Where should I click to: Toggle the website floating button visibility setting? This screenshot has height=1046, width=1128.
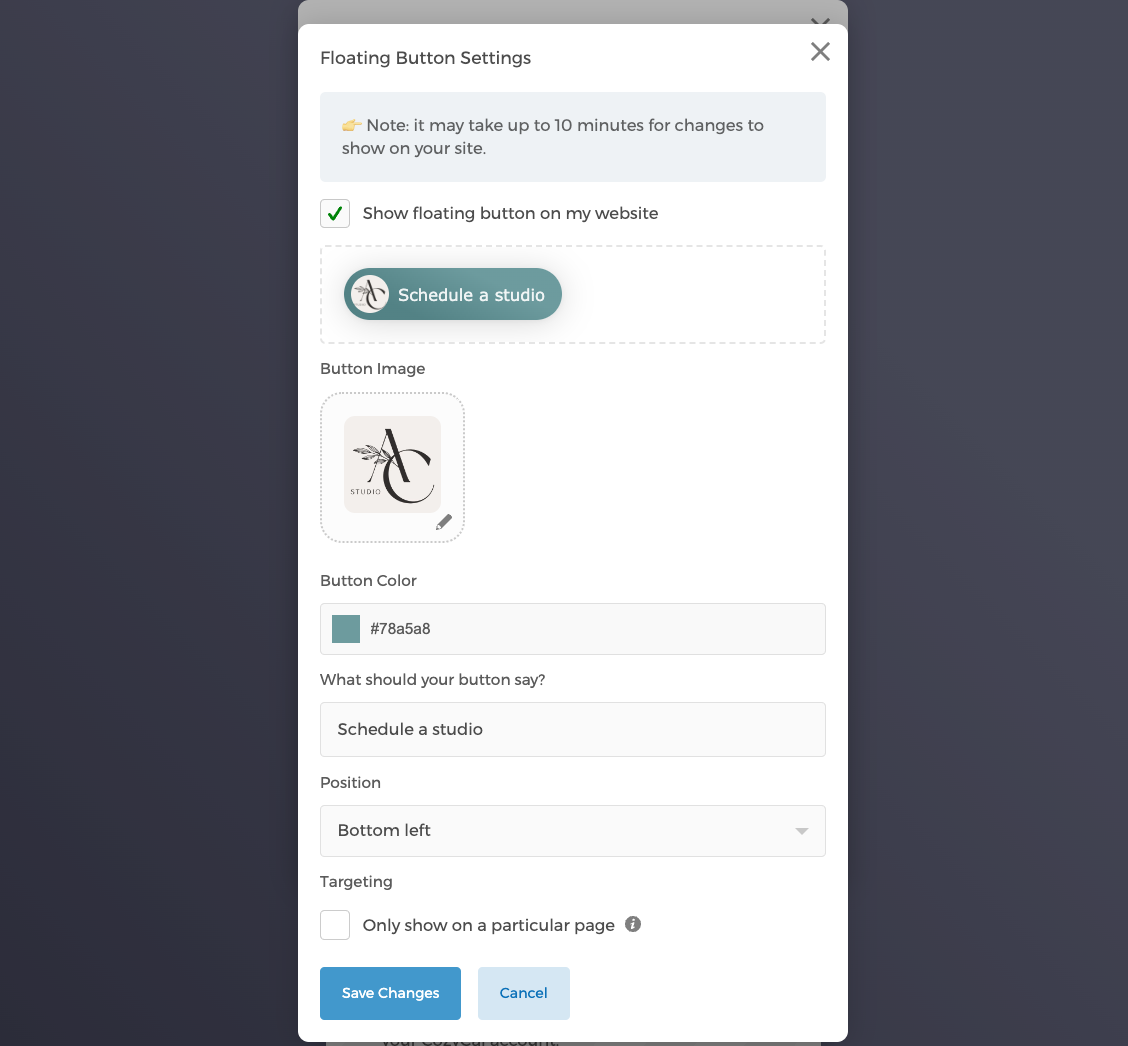coord(335,213)
